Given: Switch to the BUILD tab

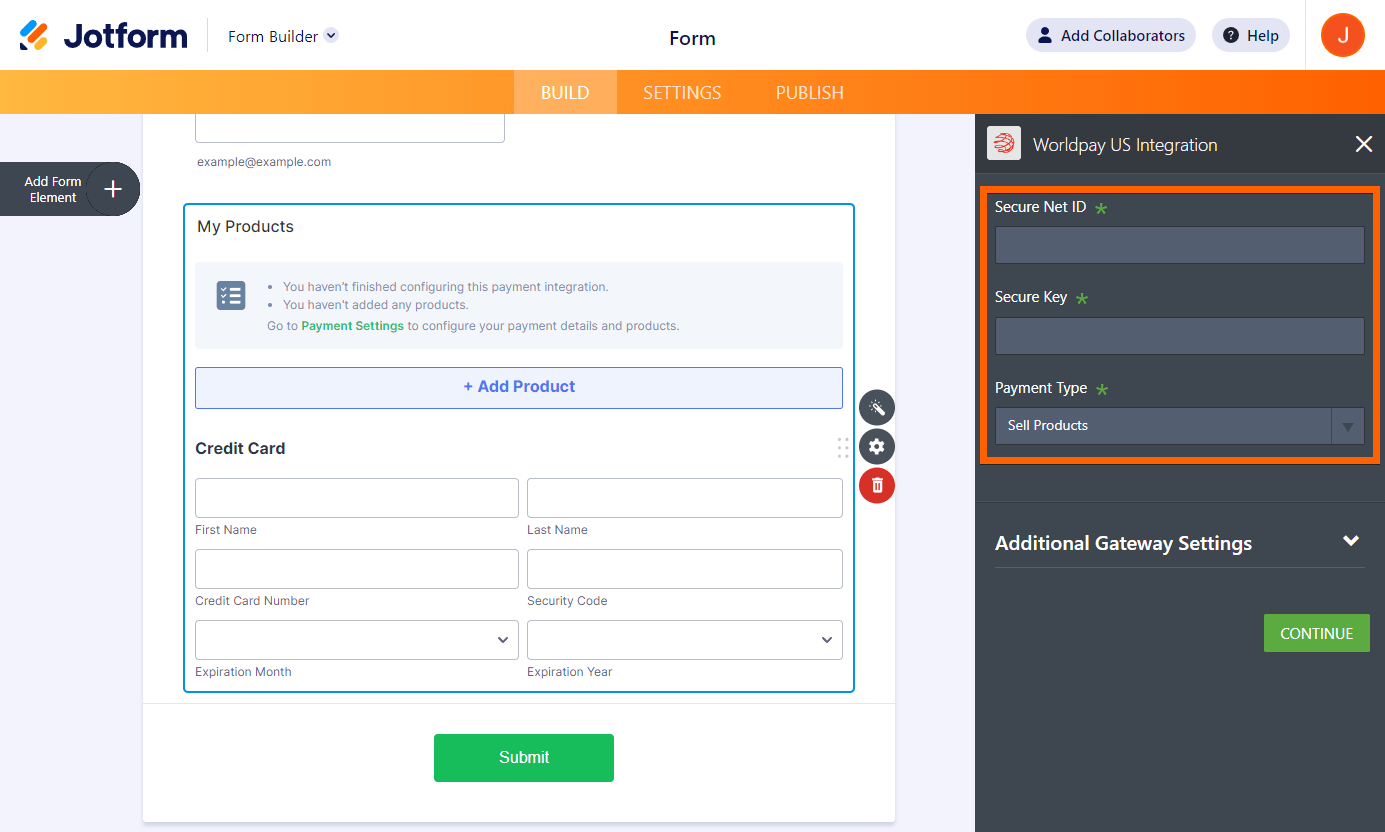Looking at the screenshot, I should point(565,92).
